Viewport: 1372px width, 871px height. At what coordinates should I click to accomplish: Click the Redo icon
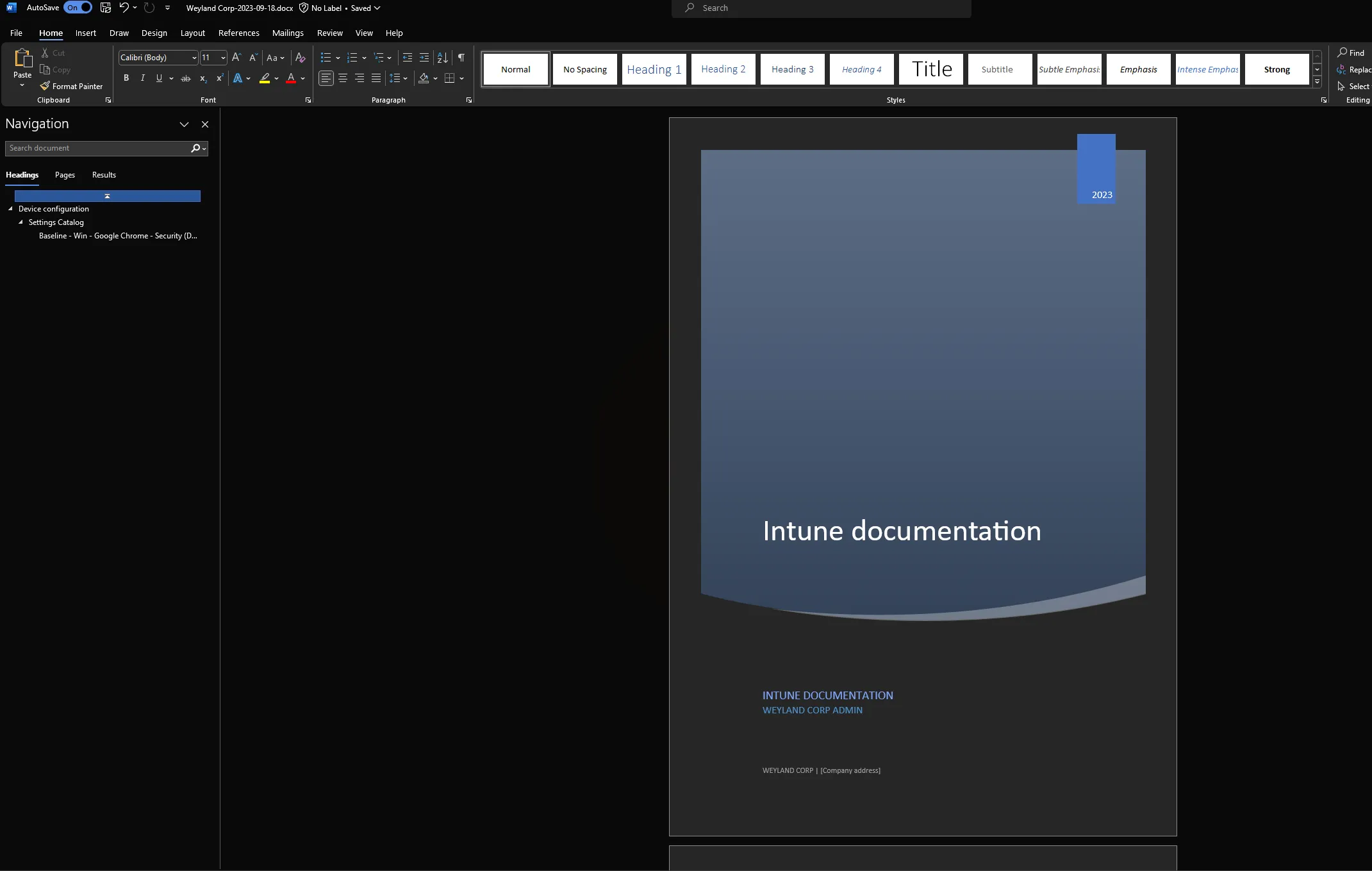149,8
